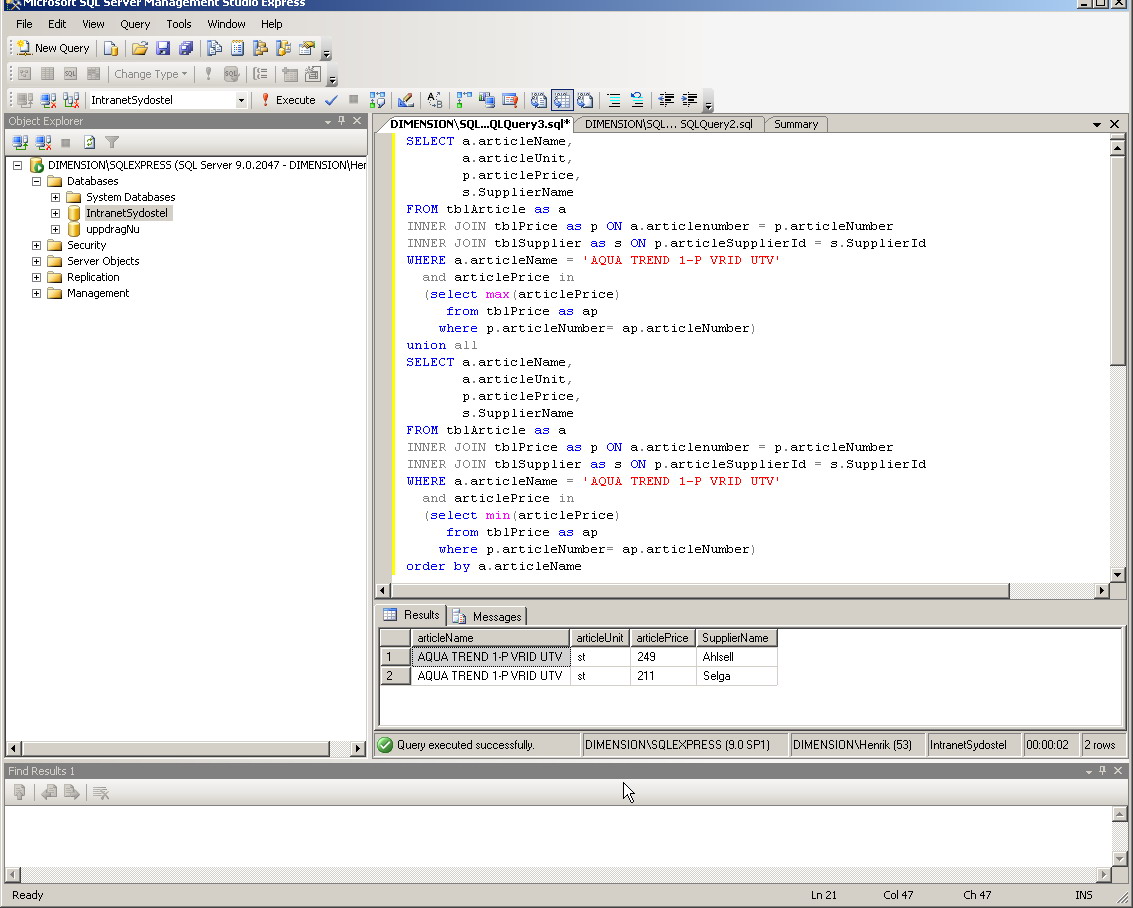The width and height of the screenshot is (1133, 908).
Task: Open the File menu
Action: (24, 24)
